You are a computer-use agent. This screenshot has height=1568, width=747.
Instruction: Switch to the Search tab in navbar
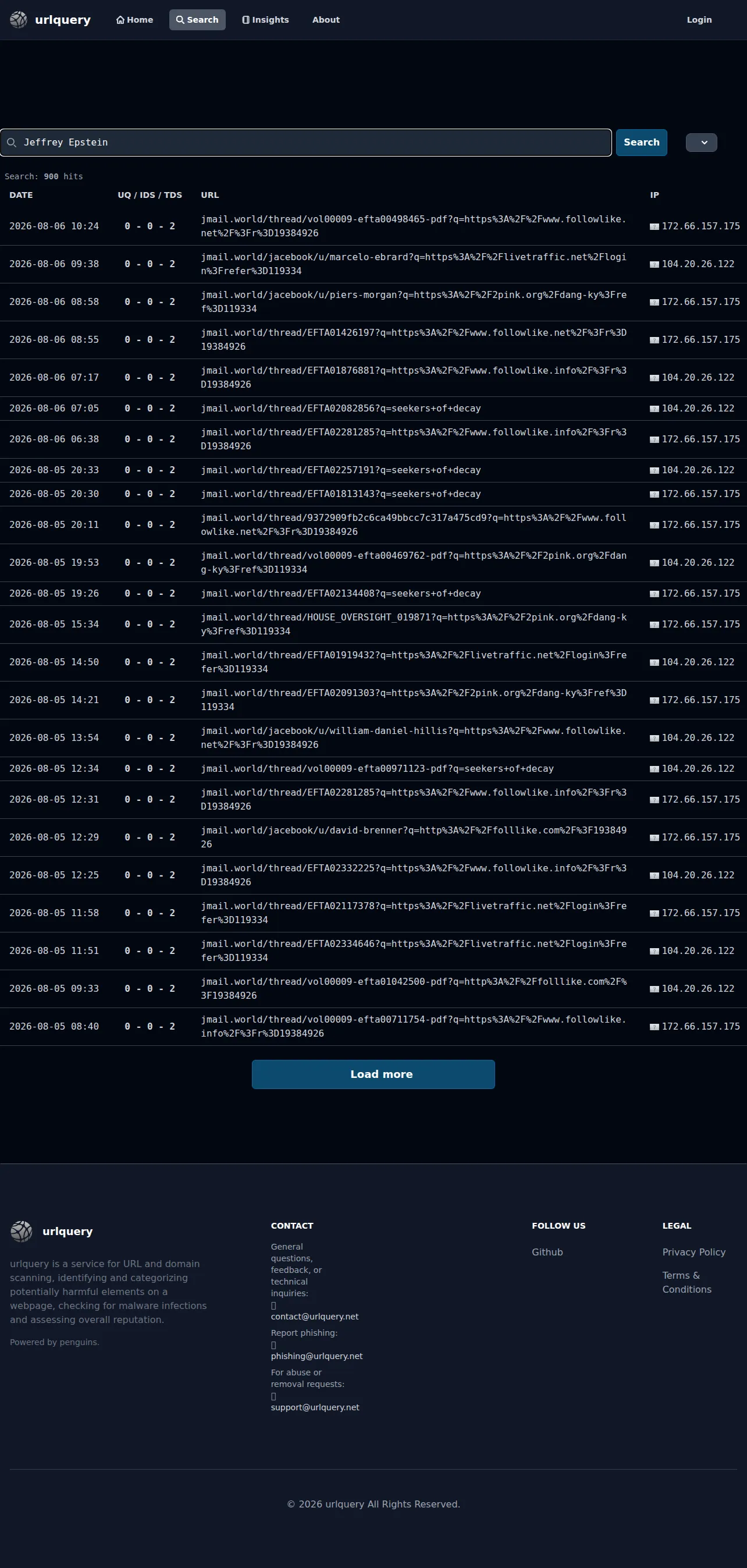[x=197, y=20]
